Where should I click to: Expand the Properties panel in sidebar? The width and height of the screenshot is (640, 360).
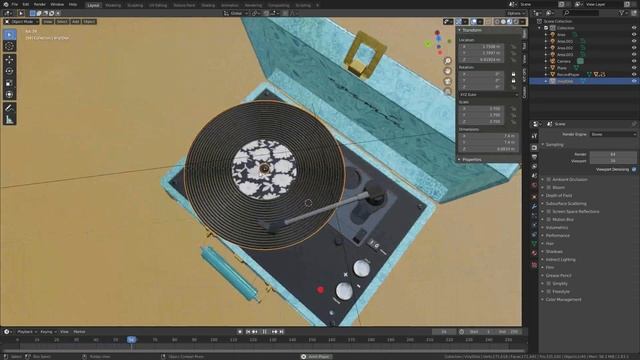(x=471, y=160)
